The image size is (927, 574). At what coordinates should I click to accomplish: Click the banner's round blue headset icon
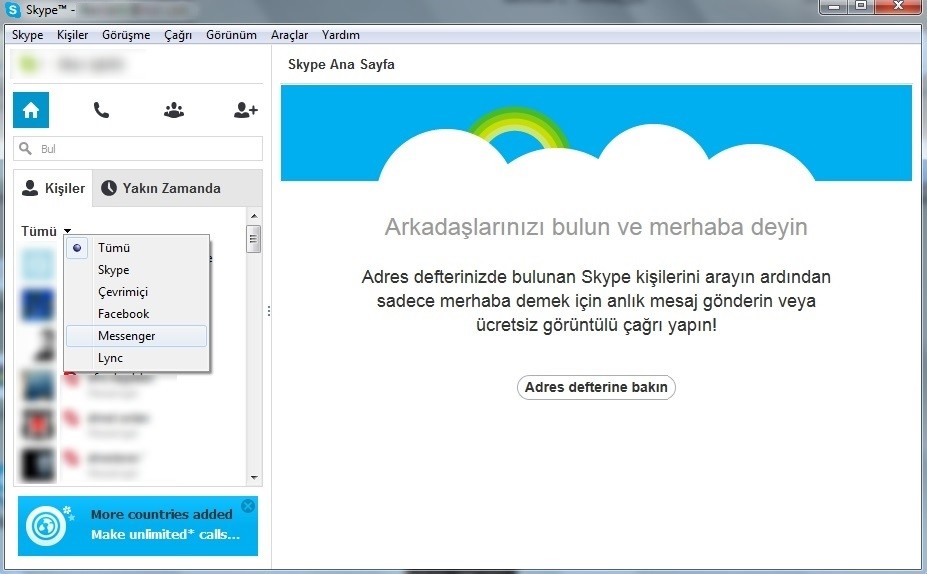point(46,526)
